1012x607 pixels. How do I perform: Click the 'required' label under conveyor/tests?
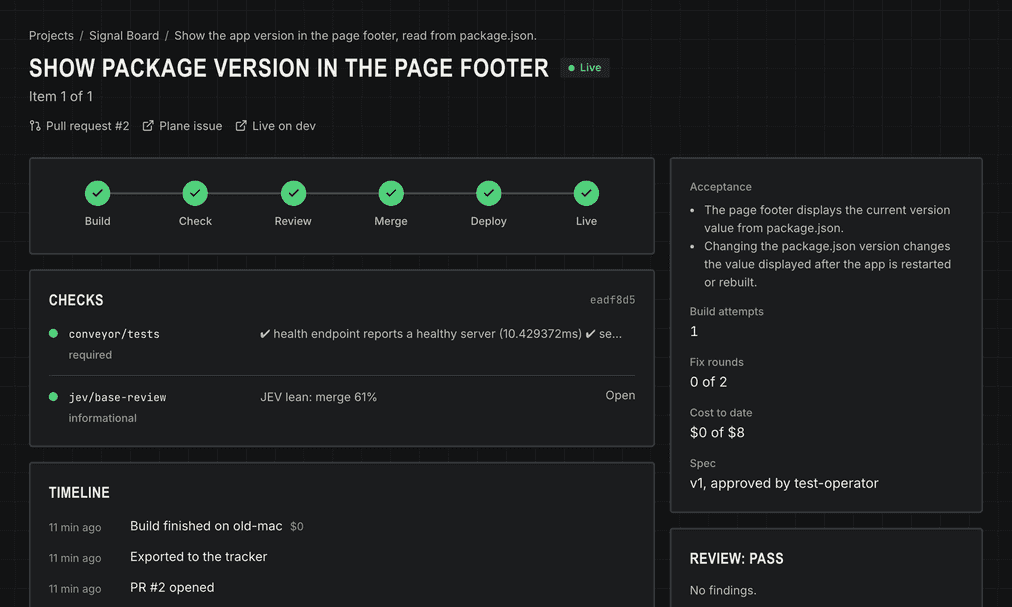tap(90, 355)
